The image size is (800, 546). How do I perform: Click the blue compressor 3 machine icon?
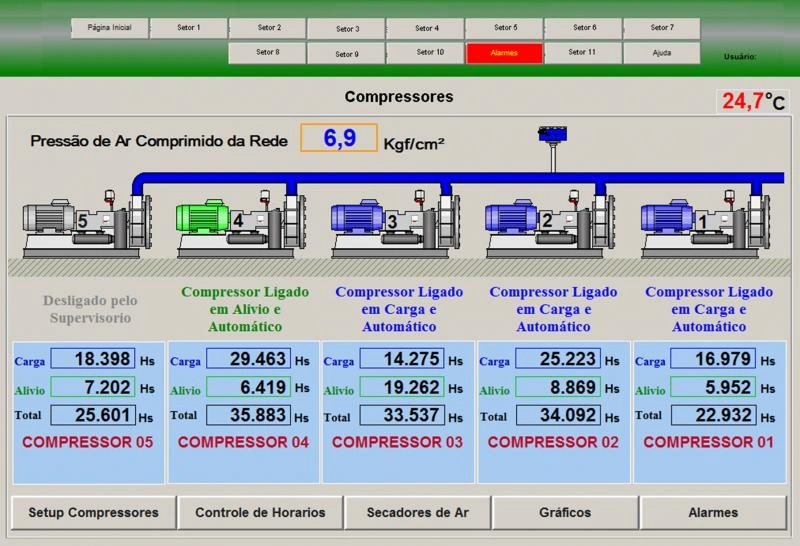click(394, 225)
